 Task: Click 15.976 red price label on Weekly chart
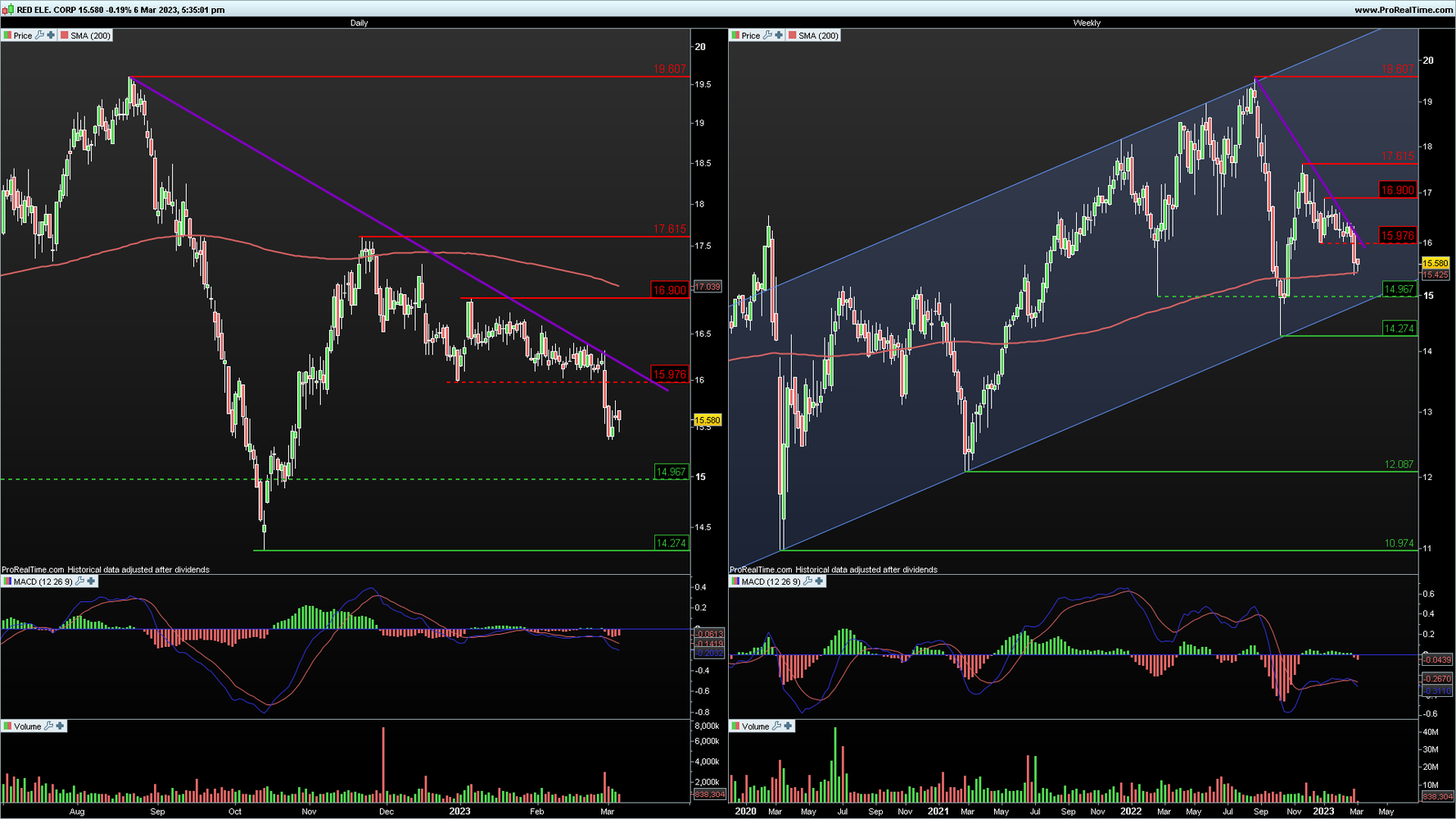coord(1397,236)
